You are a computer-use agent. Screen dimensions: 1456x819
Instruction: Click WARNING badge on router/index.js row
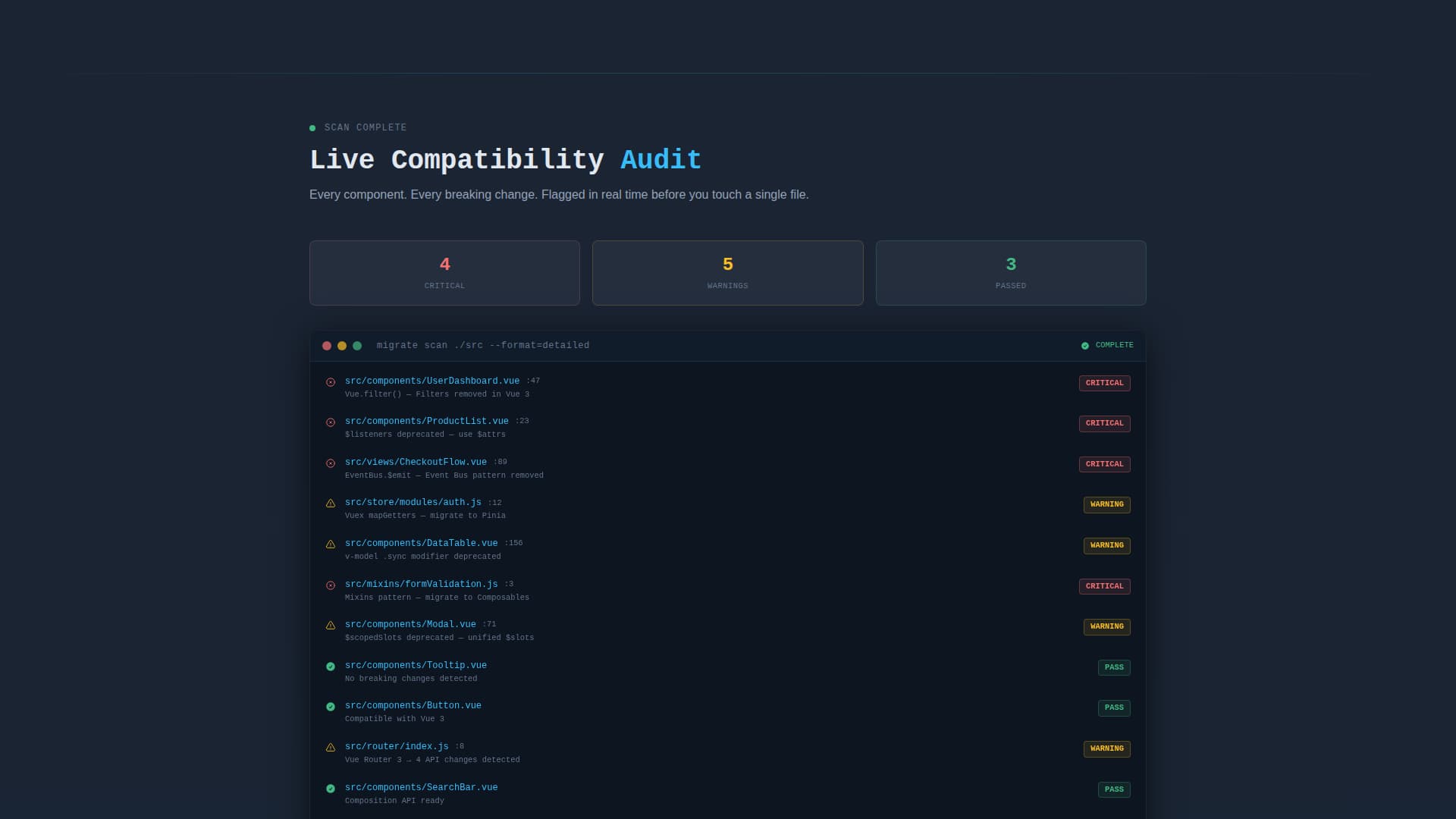pos(1107,748)
